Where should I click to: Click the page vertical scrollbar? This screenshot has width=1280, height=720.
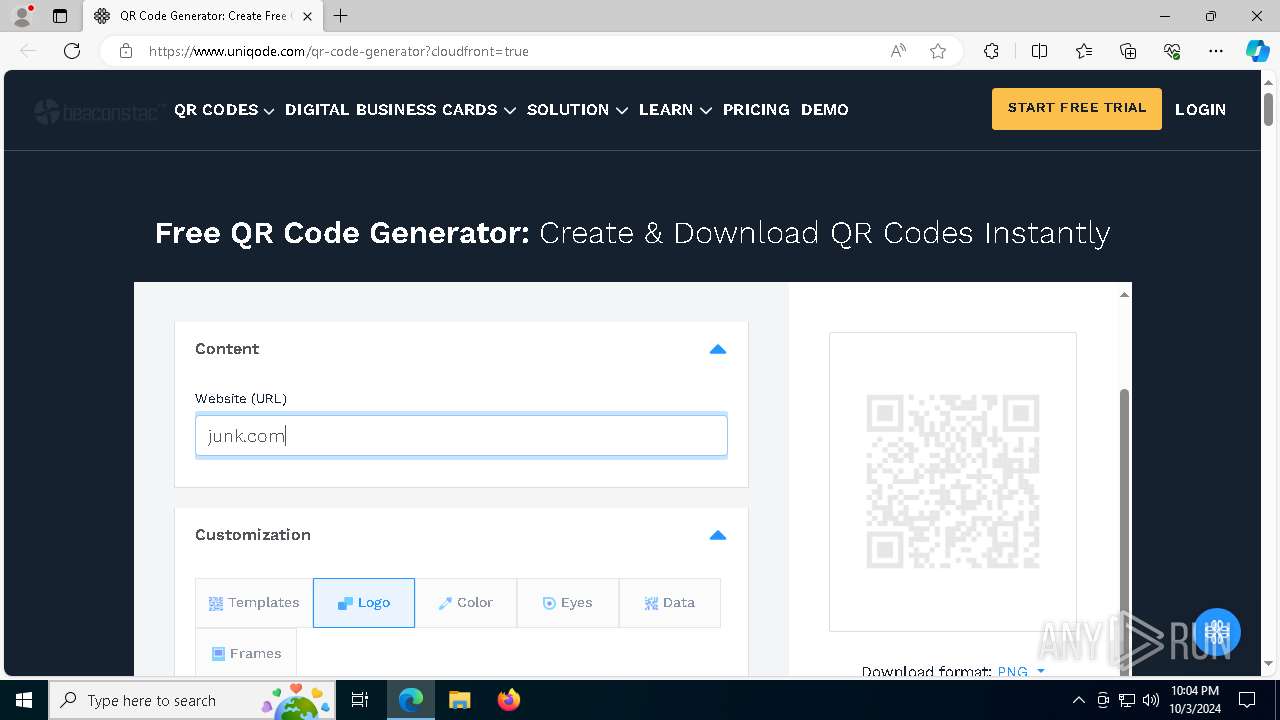coord(1268,109)
